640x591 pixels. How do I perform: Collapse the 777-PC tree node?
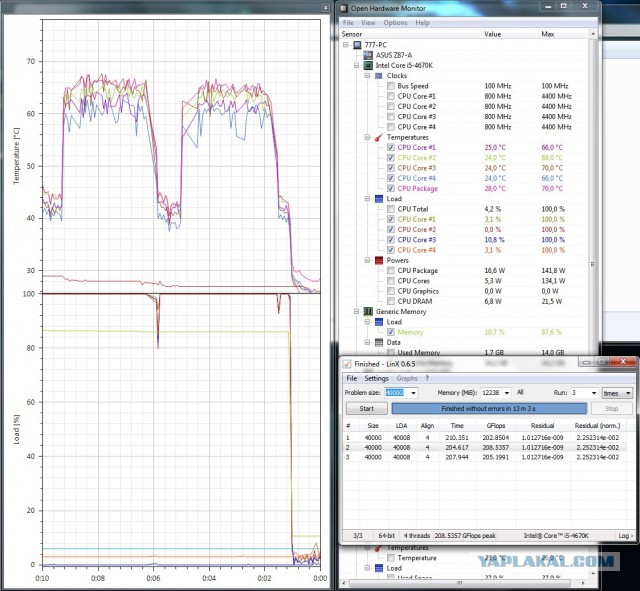click(x=346, y=44)
